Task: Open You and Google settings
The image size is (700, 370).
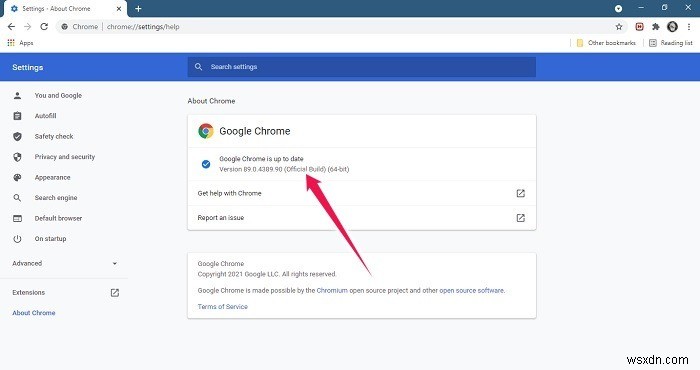Action: pyautogui.click(x=58, y=96)
